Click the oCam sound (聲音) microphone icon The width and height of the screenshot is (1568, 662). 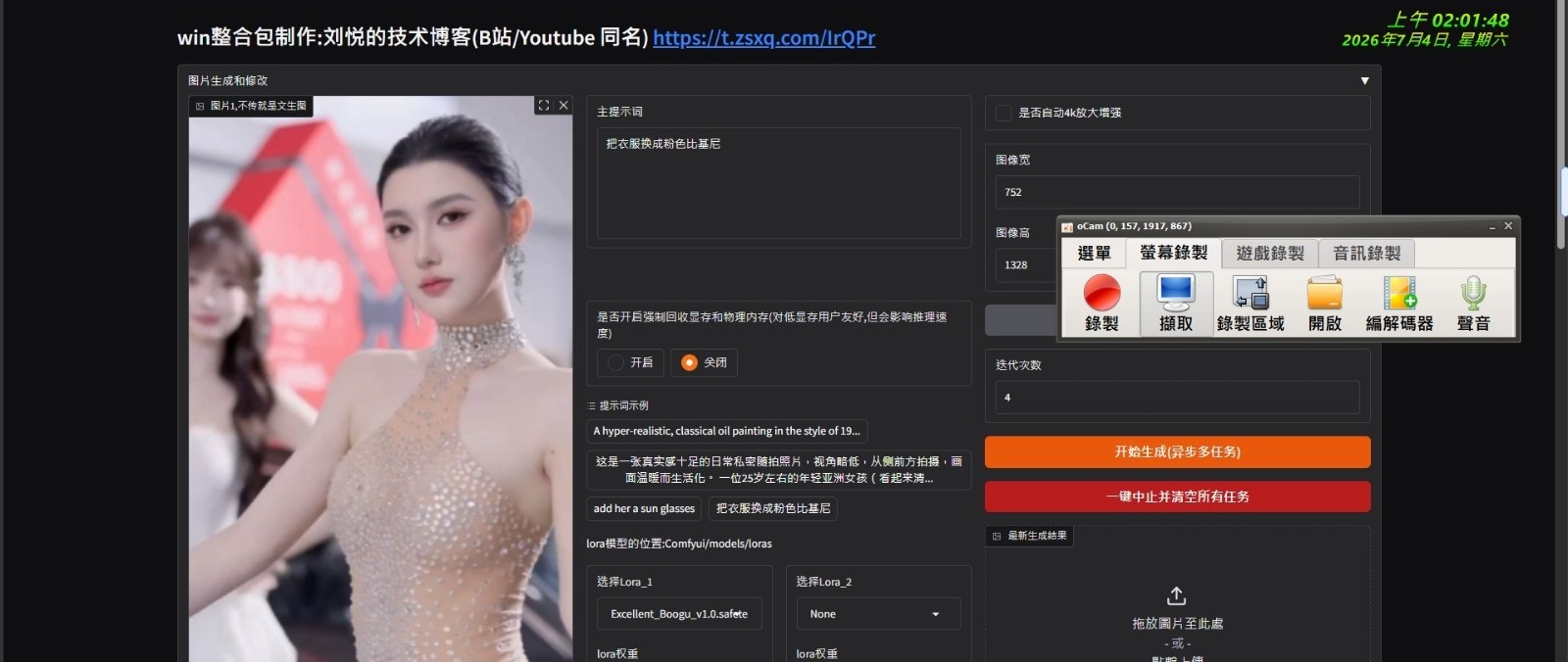click(x=1473, y=292)
